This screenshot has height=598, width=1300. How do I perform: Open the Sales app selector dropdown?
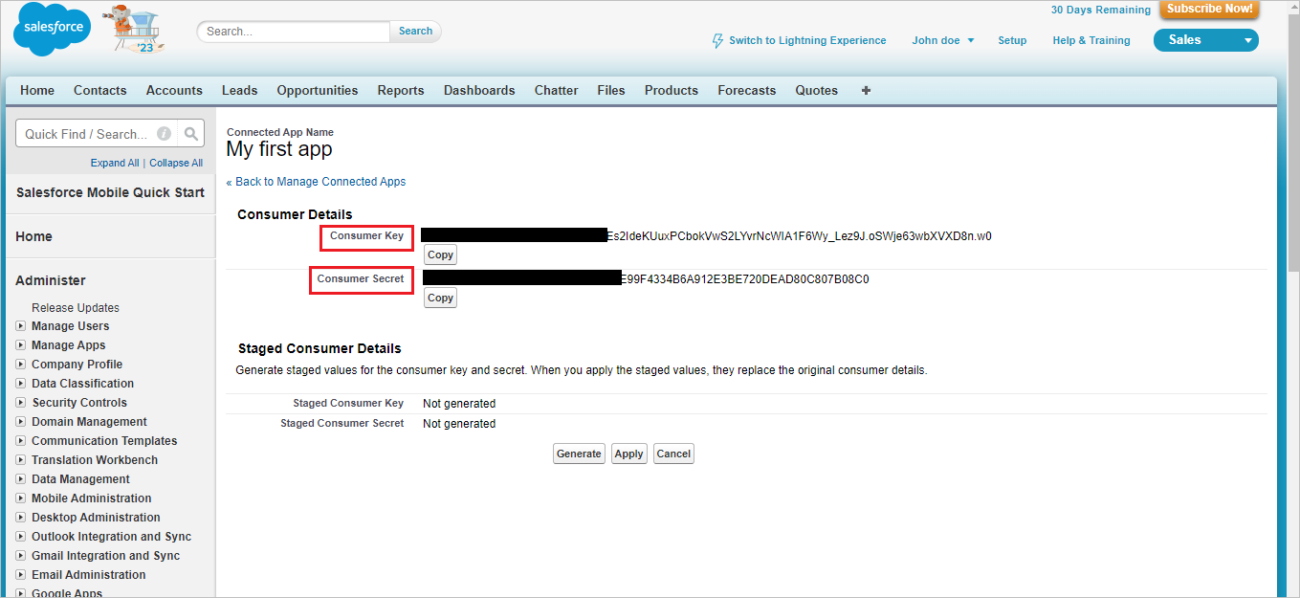pyautogui.click(x=1249, y=40)
